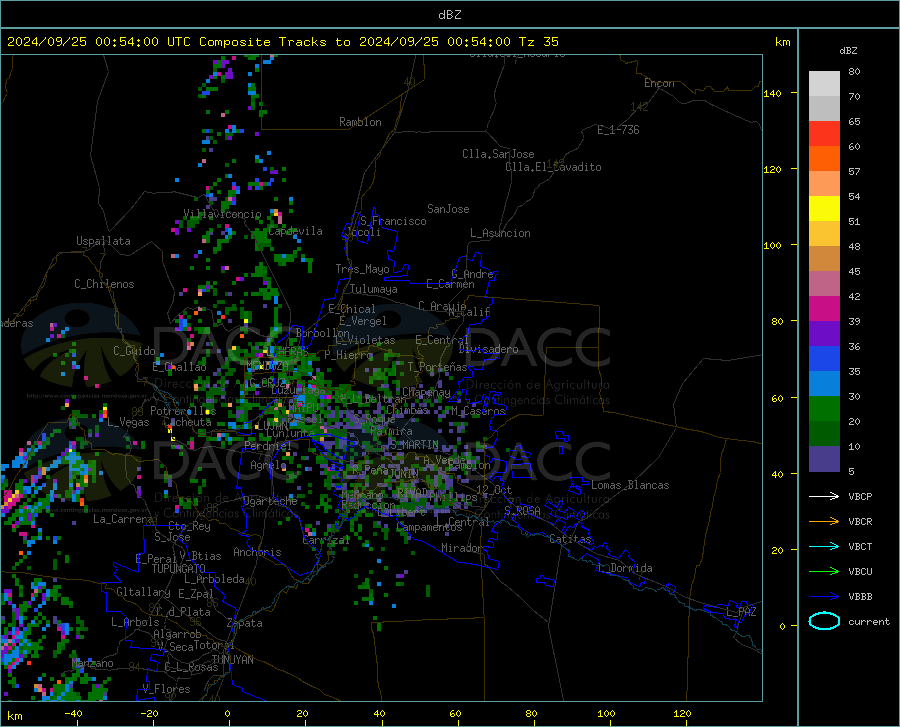Click the -40 km x-axis tick label

pos(73,714)
